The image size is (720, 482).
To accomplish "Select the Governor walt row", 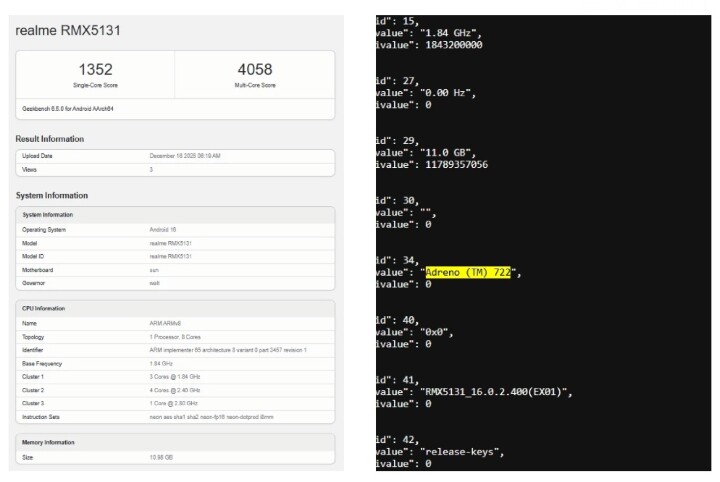I will click(x=175, y=282).
